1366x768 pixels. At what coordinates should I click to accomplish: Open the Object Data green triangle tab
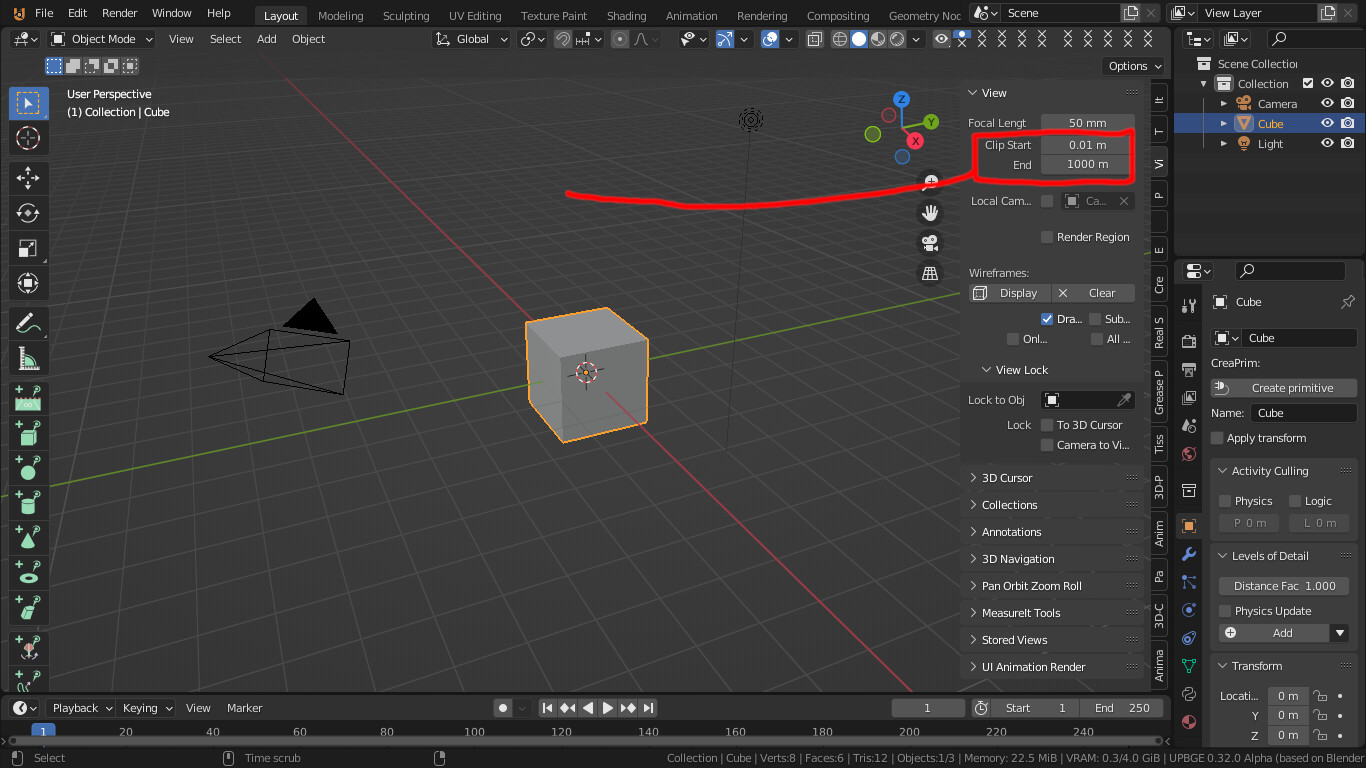coord(1189,666)
